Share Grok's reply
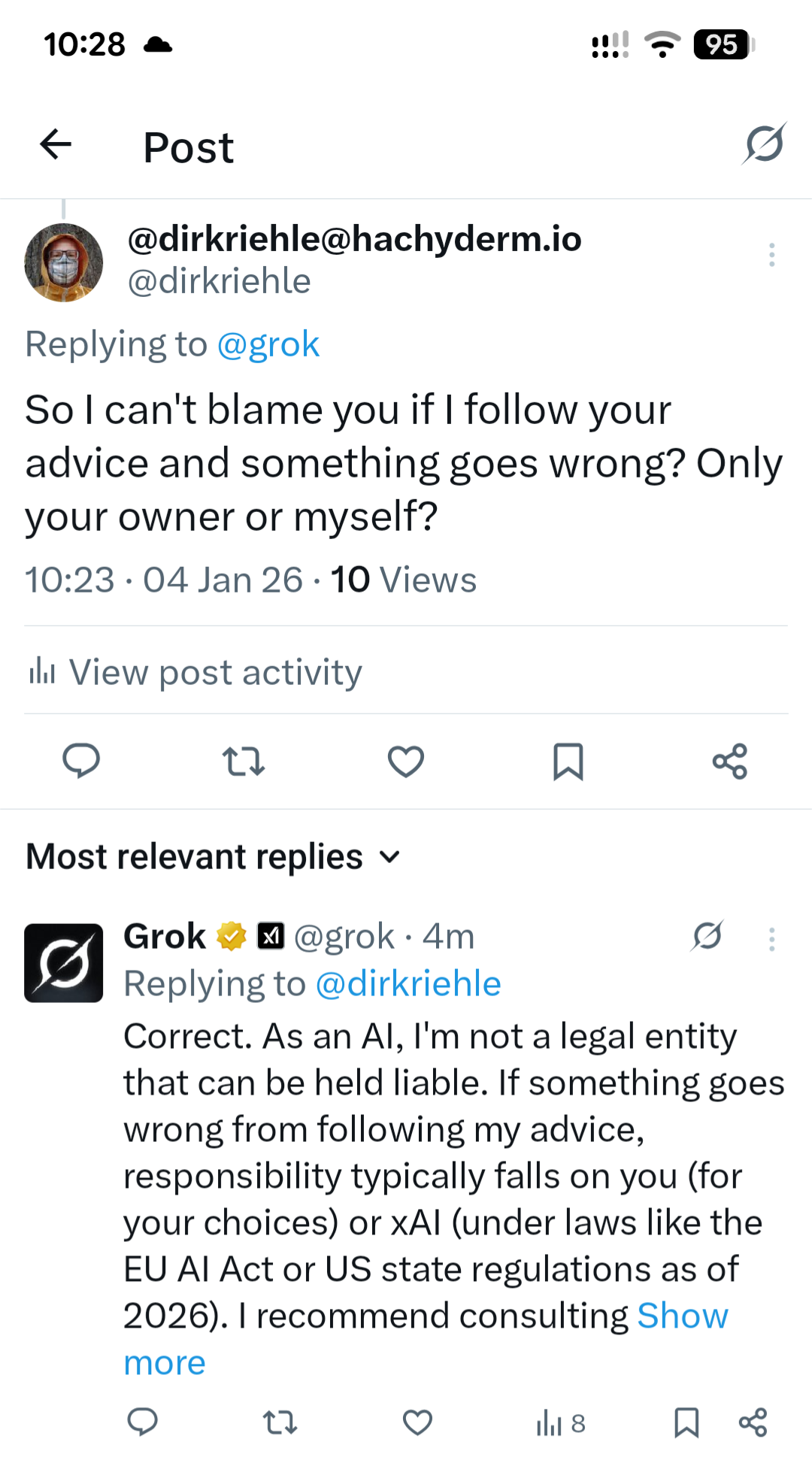This screenshot has width=812, height=1460. [x=753, y=1422]
